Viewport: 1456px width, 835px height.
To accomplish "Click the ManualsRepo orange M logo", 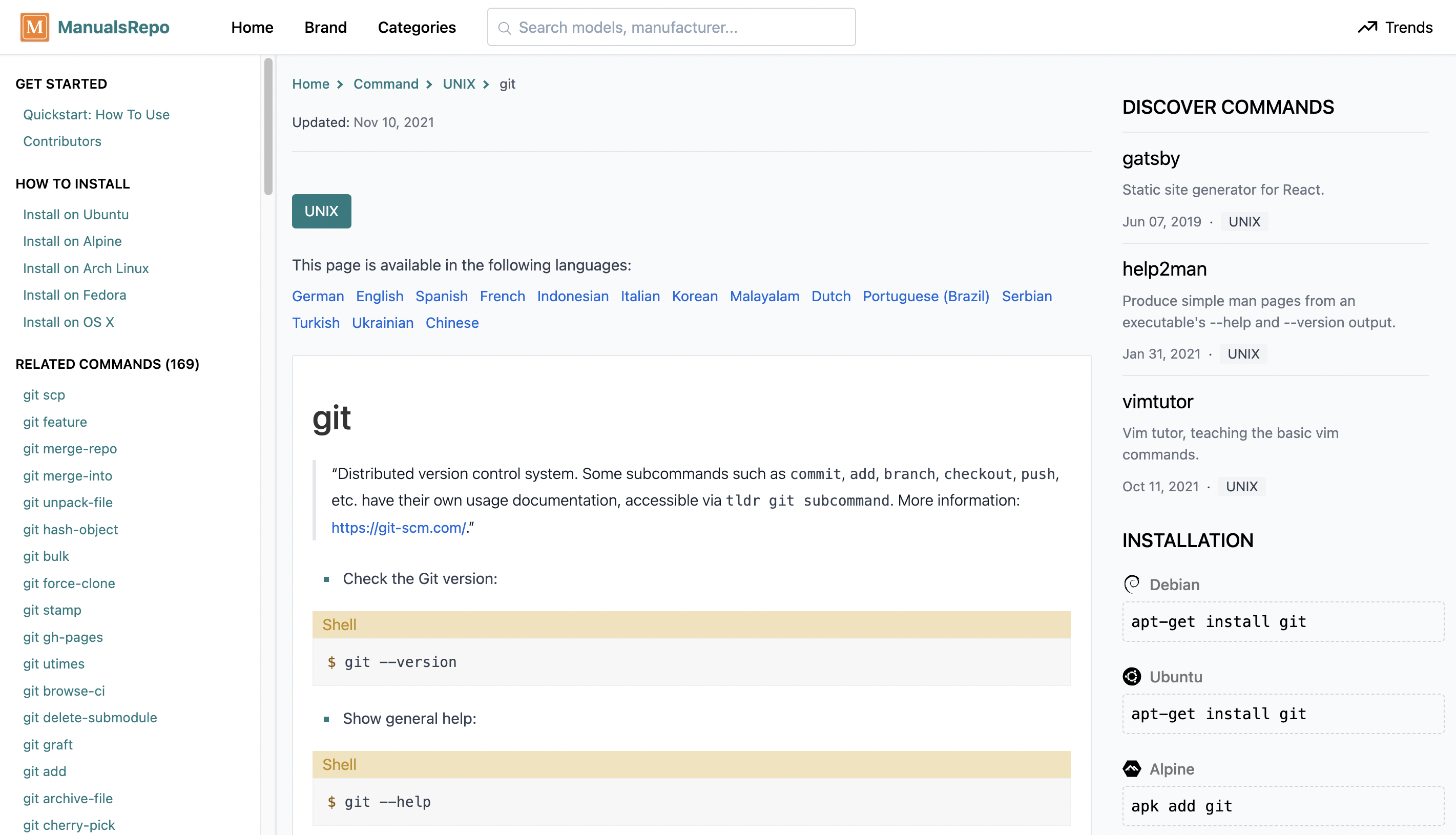I will pyautogui.click(x=34, y=27).
